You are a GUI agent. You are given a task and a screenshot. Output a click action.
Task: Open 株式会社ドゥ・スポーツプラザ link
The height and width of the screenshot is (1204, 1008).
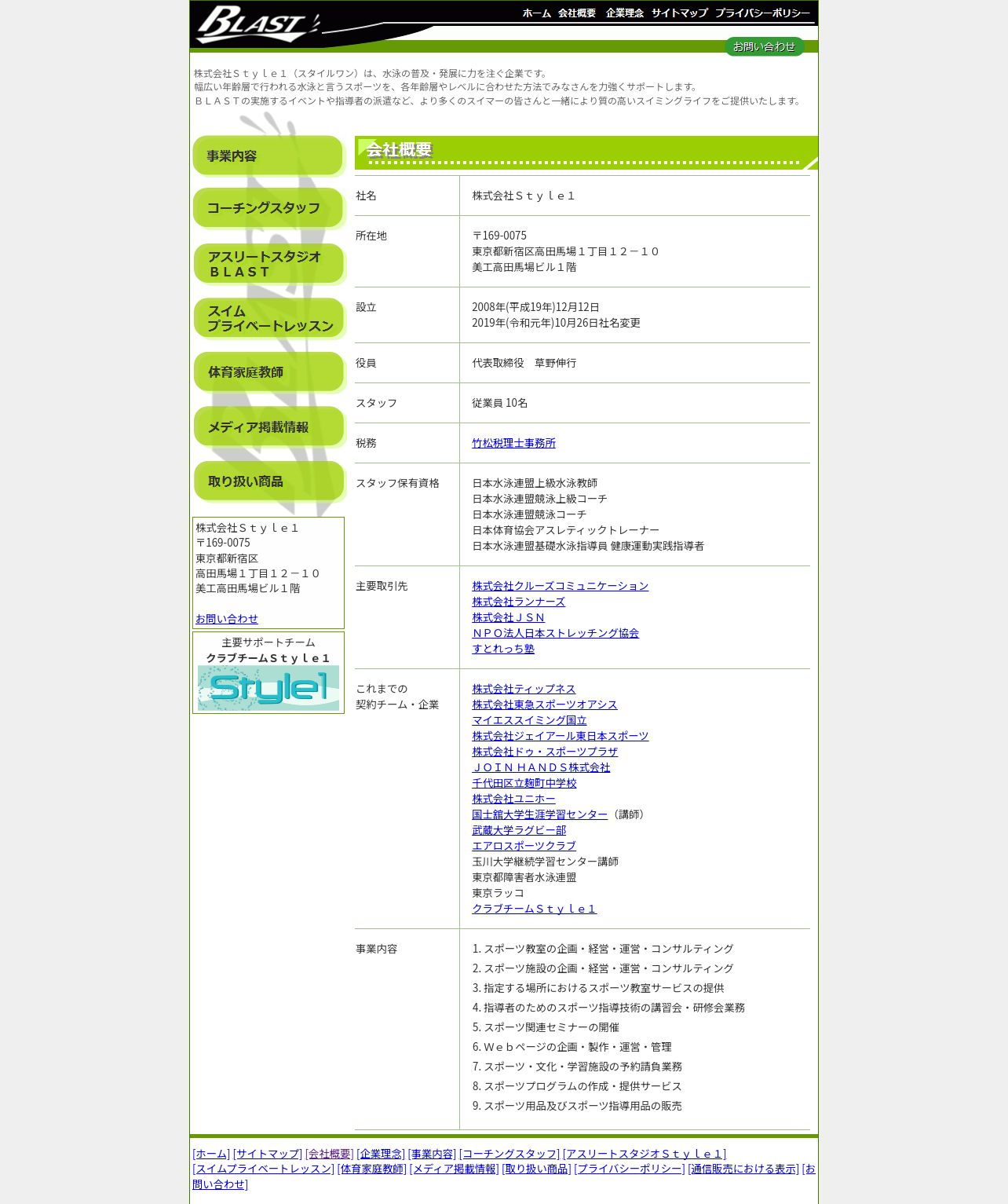pyautogui.click(x=545, y=752)
